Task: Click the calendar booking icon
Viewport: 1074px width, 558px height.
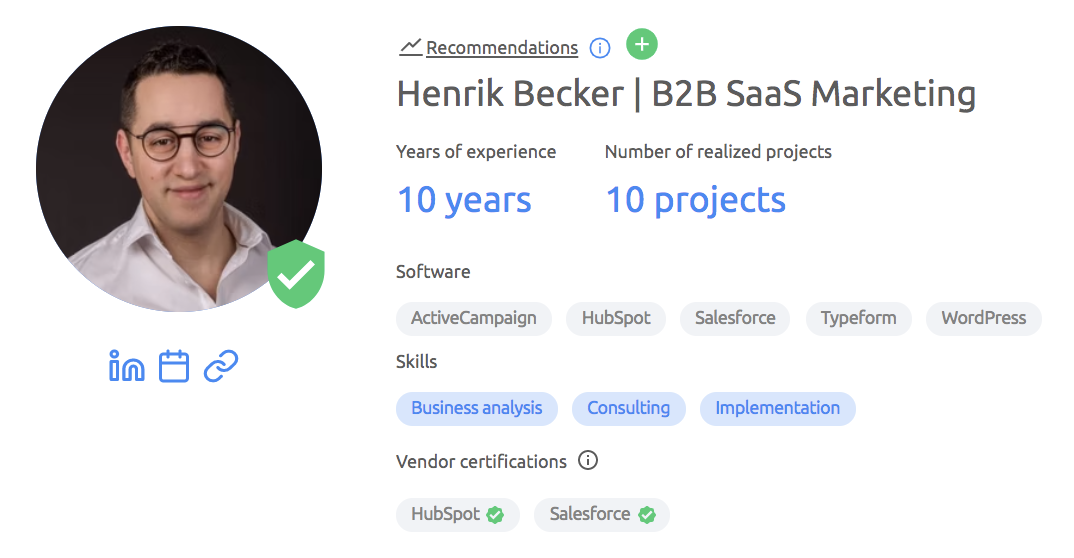Action: point(174,367)
